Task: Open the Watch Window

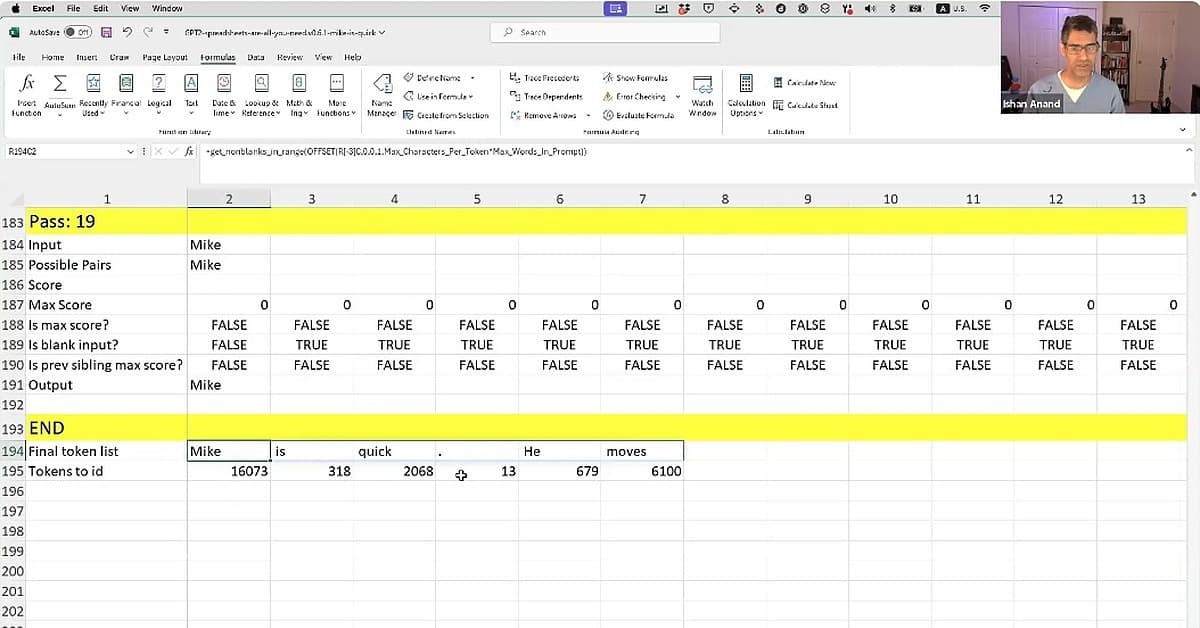Action: (x=703, y=92)
